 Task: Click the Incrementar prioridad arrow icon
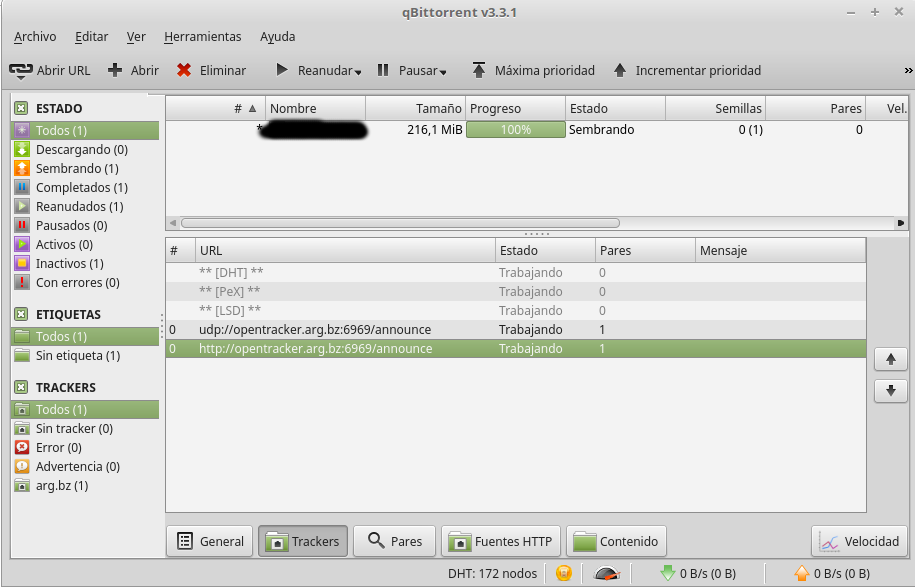(x=620, y=71)
